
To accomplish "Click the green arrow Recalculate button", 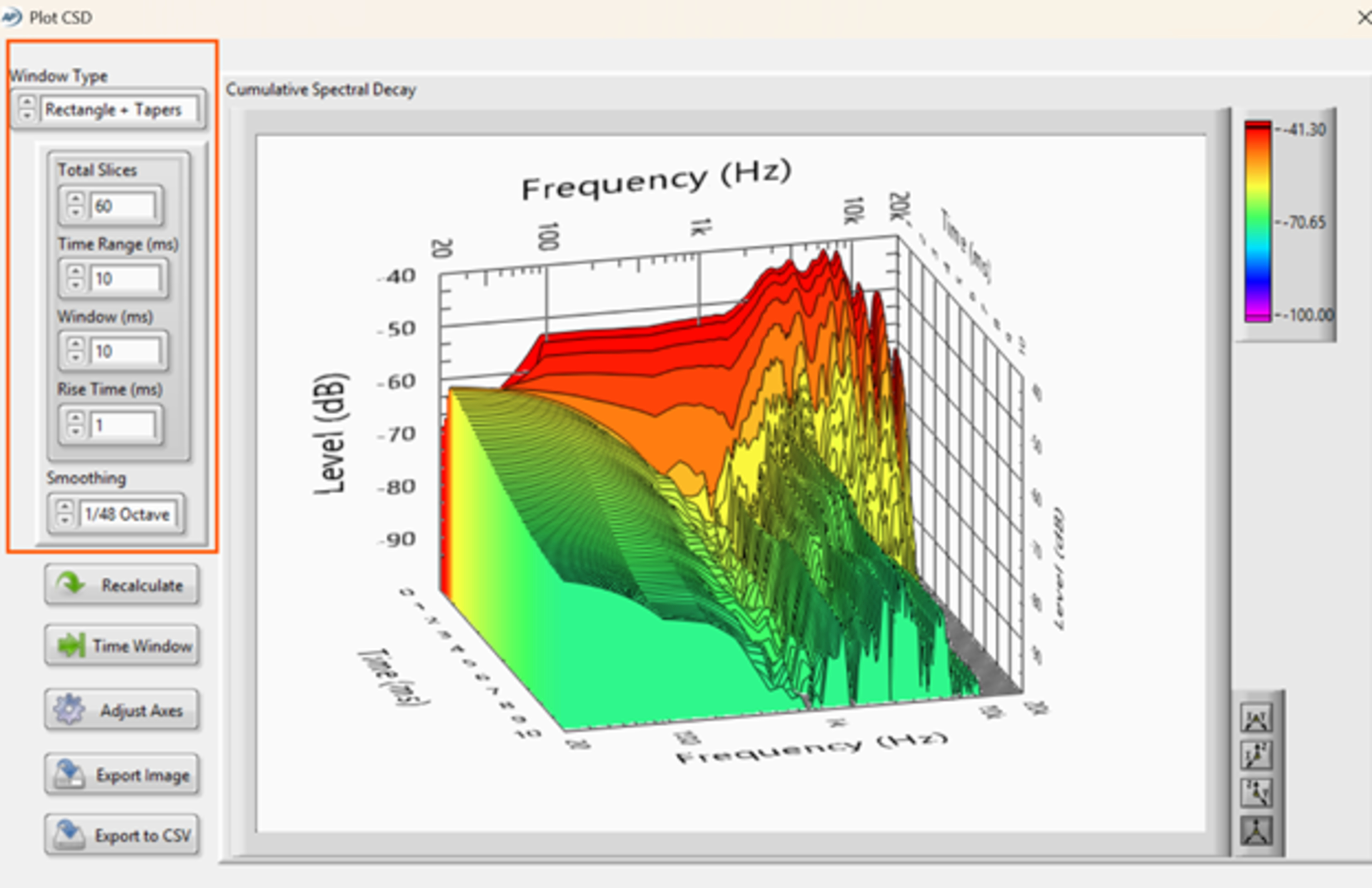I will [x=121, y=585].
